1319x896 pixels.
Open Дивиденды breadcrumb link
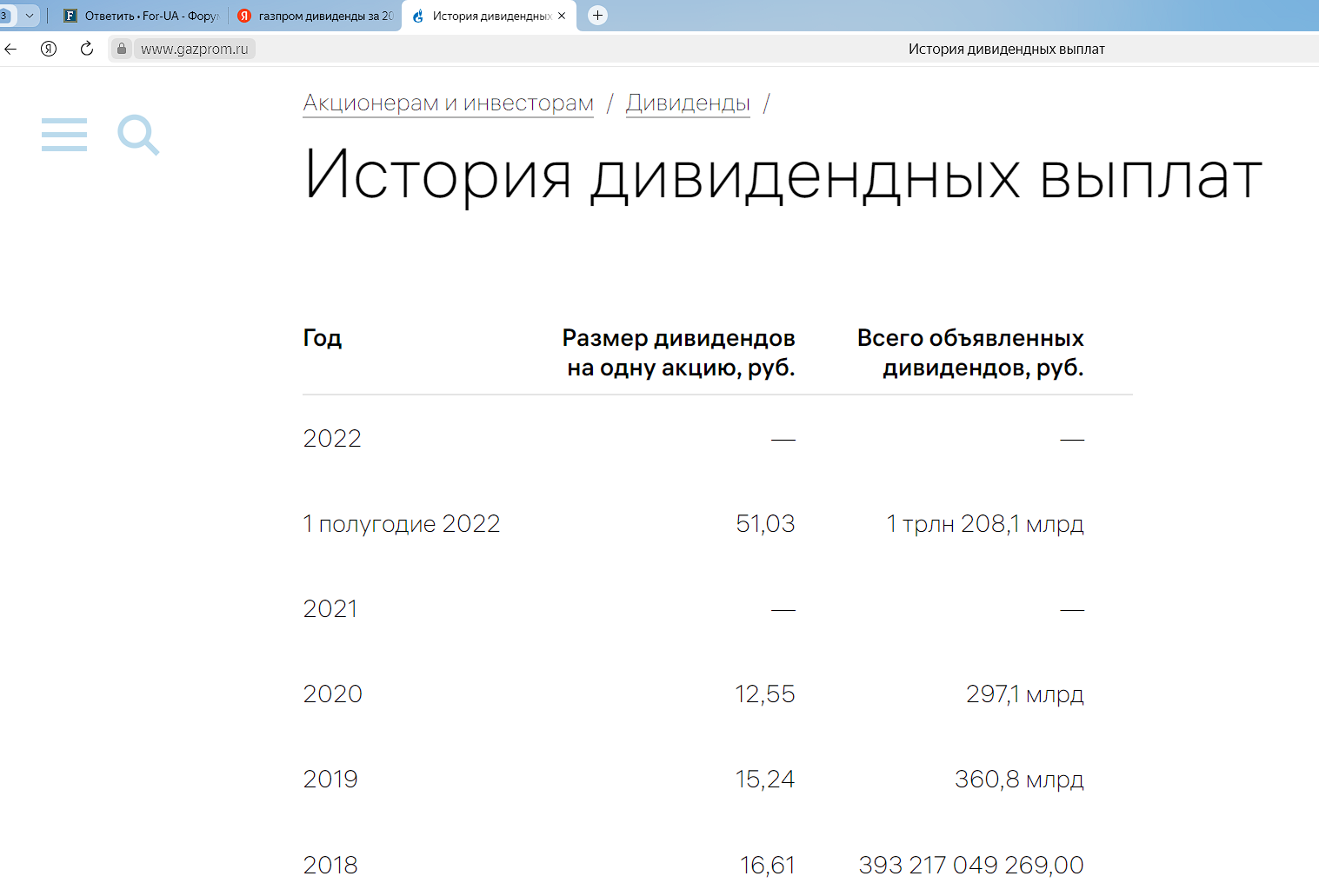[688, 103]
